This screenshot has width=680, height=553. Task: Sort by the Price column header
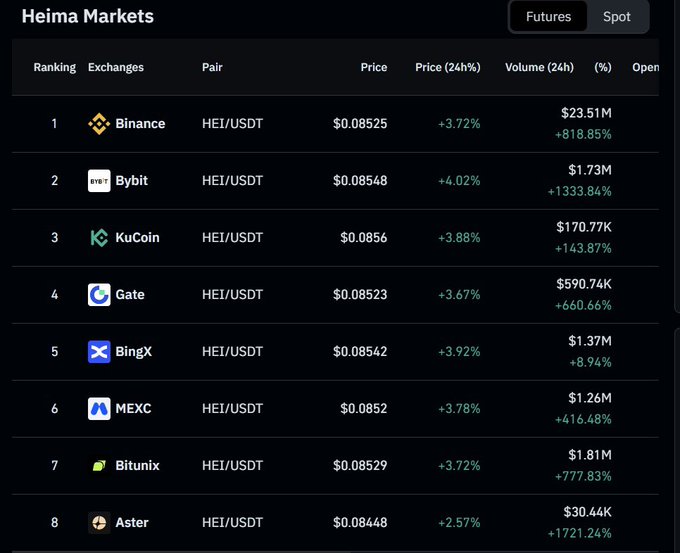click(x=374, y=67)
